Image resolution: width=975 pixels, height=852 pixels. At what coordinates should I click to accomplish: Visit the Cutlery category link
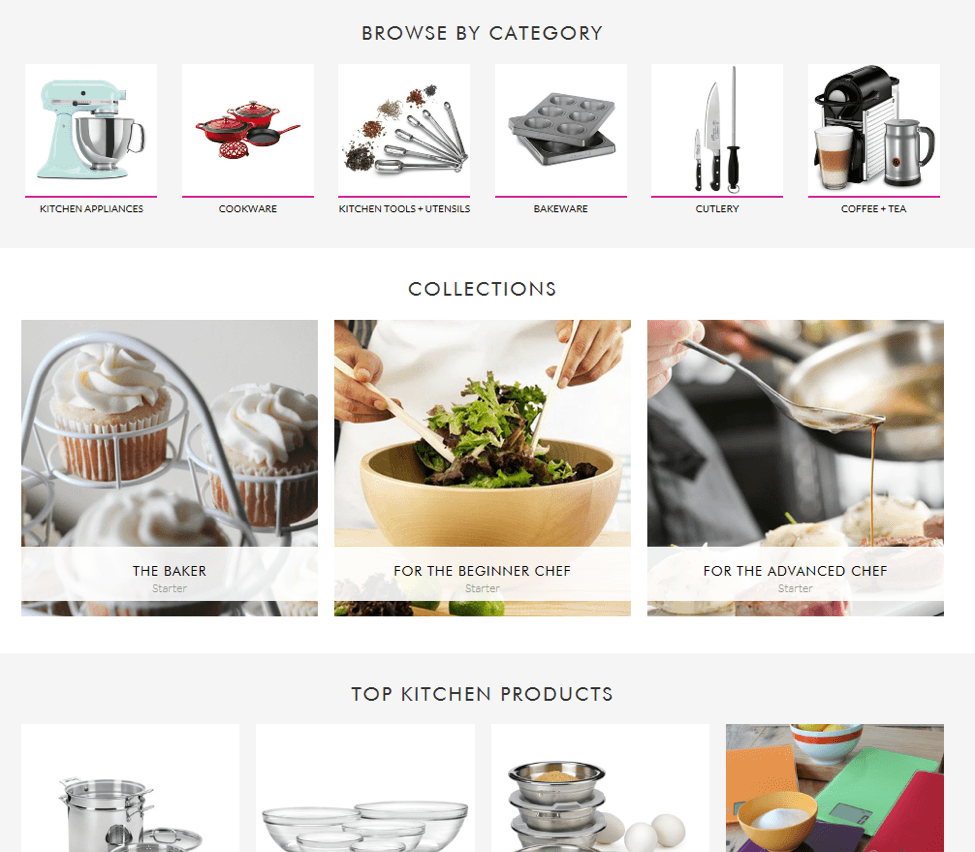[717, 209]
